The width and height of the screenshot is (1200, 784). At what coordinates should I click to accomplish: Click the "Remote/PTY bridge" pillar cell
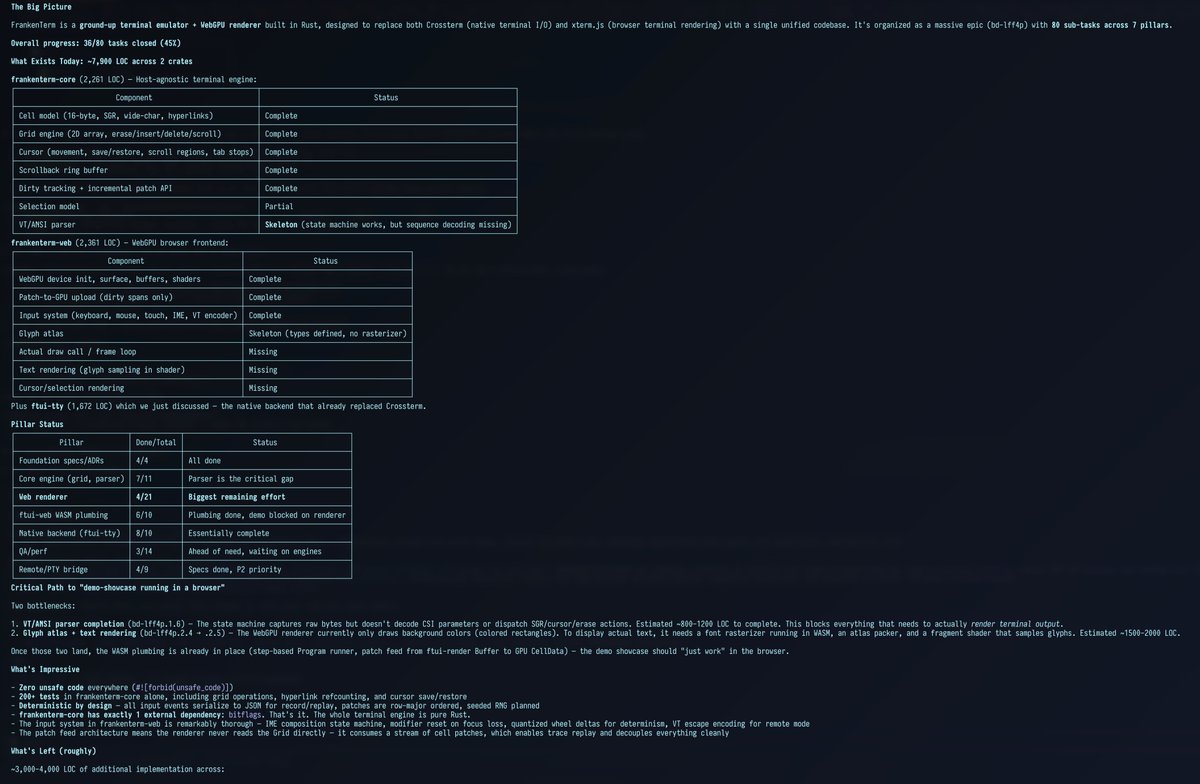[70, 569]
